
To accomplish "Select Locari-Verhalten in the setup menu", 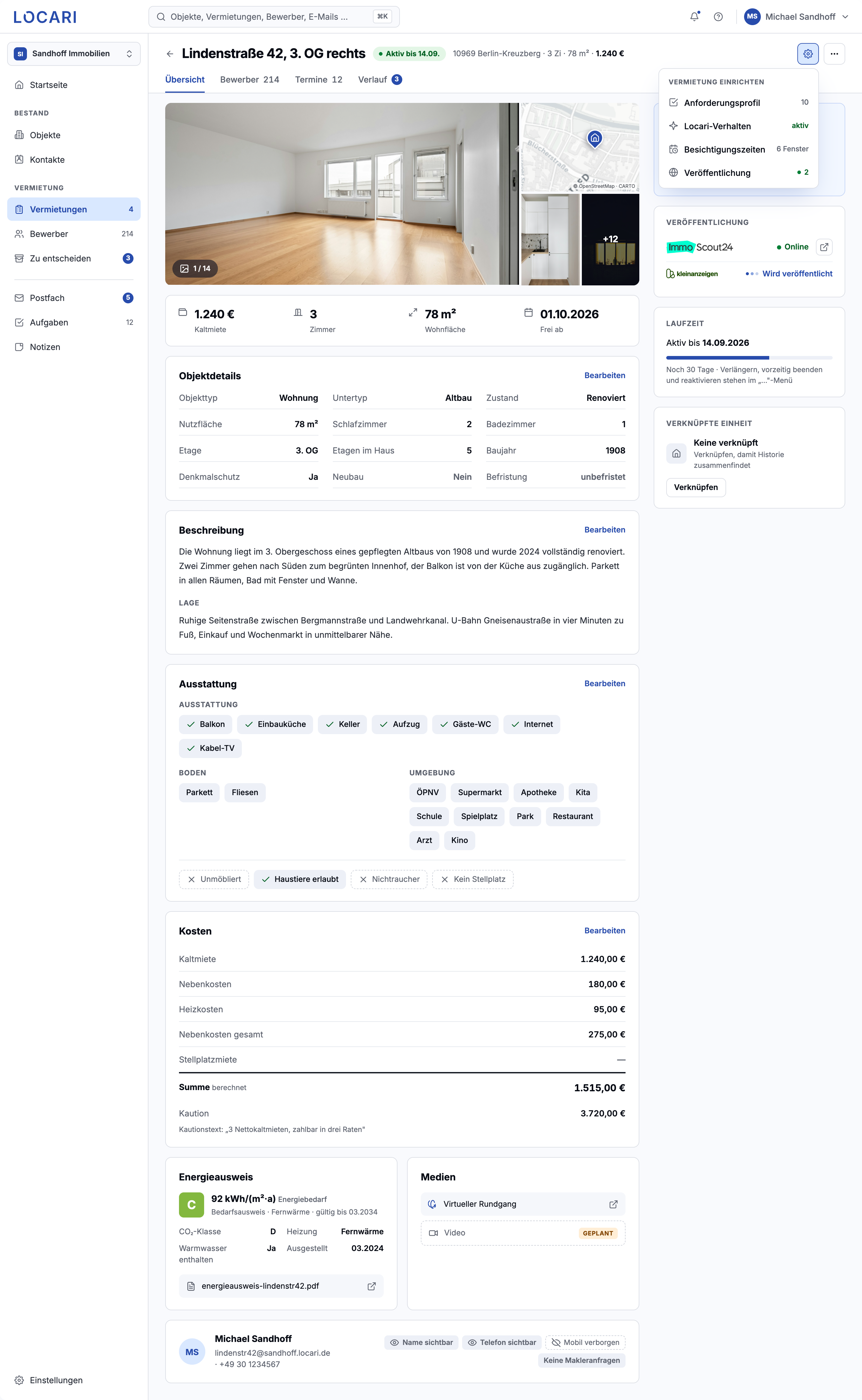I will [738, 126].
